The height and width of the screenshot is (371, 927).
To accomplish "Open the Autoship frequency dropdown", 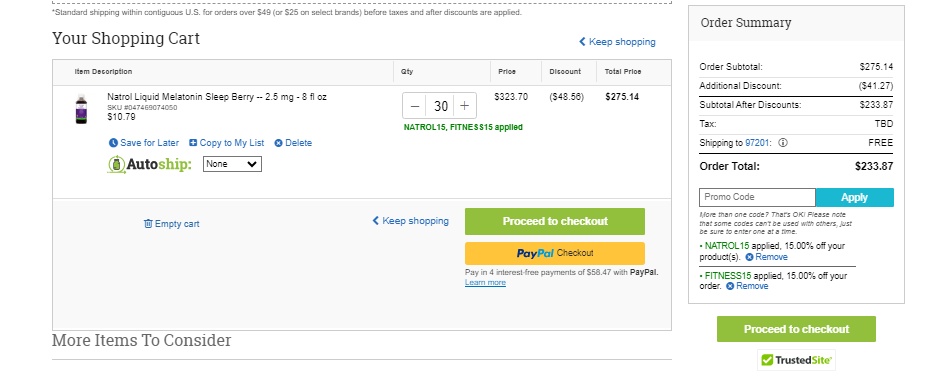I will pyautogui.click(x=232, y=164).
